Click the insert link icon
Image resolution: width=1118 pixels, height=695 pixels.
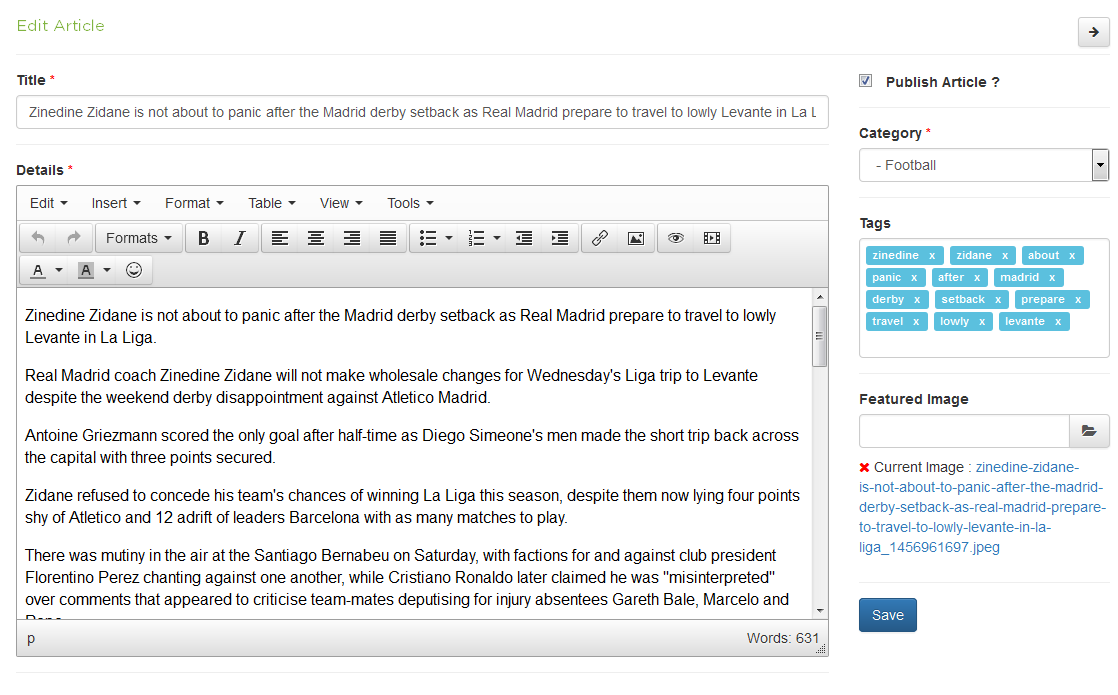pyautogui.click(x=600, y=238)
